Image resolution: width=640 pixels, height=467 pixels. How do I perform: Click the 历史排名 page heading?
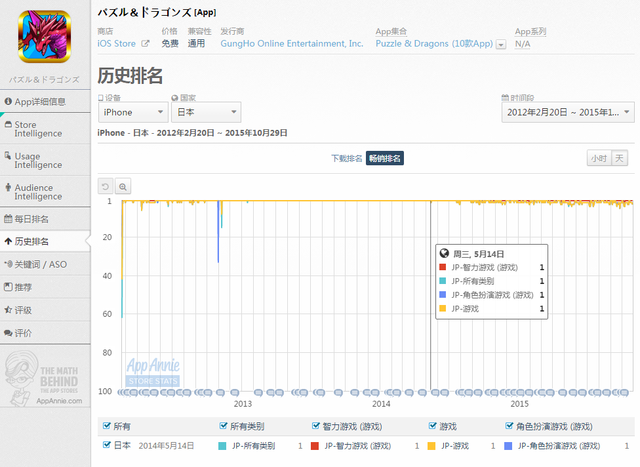[130, 76]
